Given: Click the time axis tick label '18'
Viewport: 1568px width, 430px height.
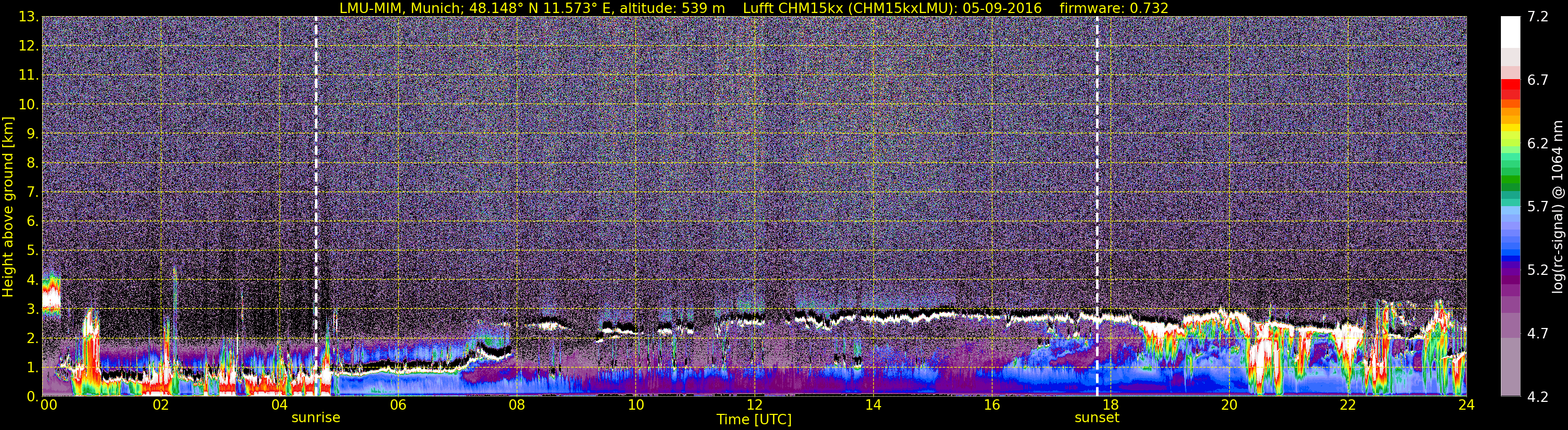Looking at the screenshot, I should pyautogui.click(x=1110, y=406).
